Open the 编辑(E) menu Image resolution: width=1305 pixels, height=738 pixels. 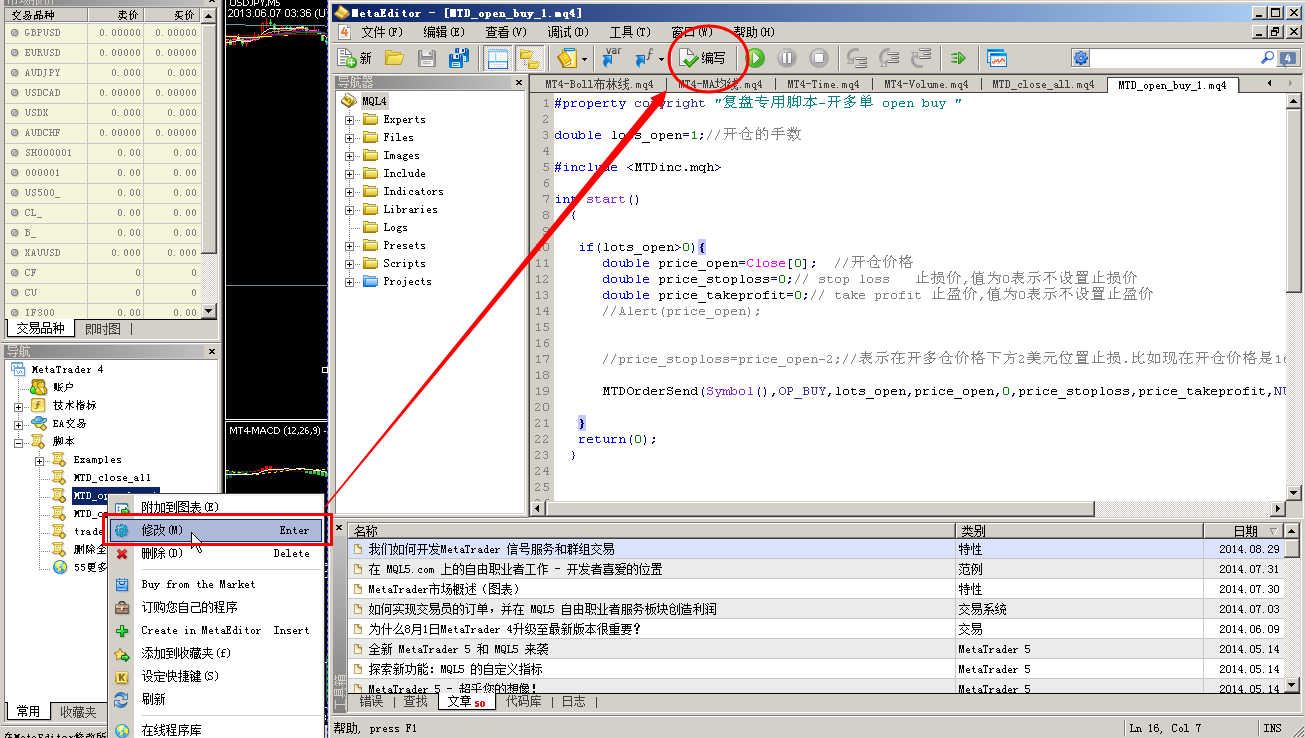coord(444,32)
